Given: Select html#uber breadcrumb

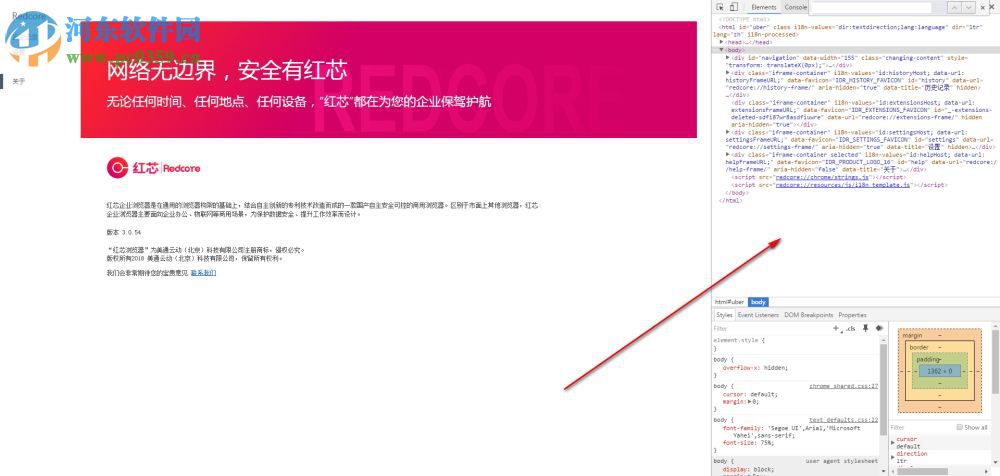Looking at the screenshot, I should point(729,302).
